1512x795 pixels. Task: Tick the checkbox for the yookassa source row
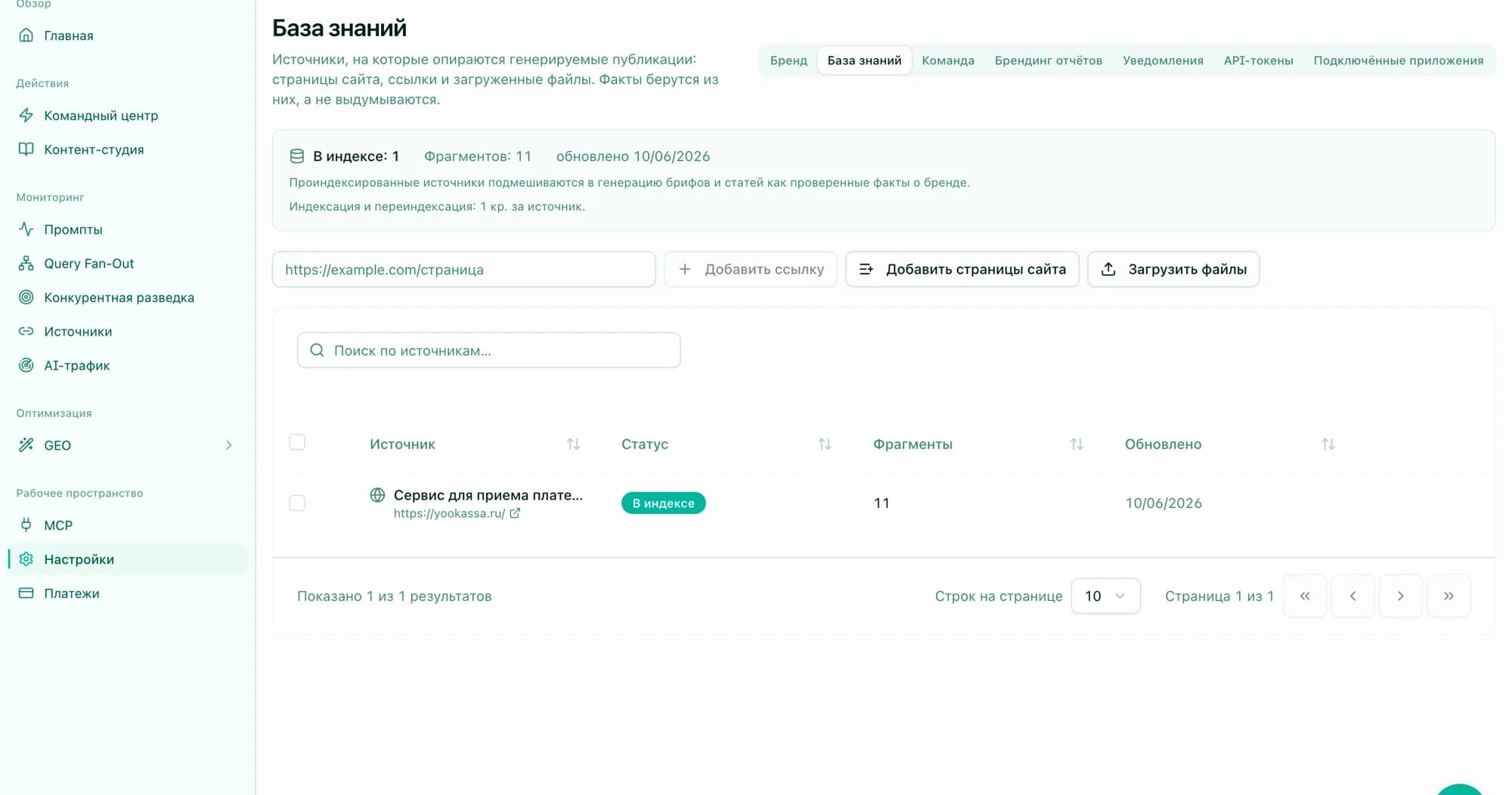pyautogui.click(x=297, y=503)
